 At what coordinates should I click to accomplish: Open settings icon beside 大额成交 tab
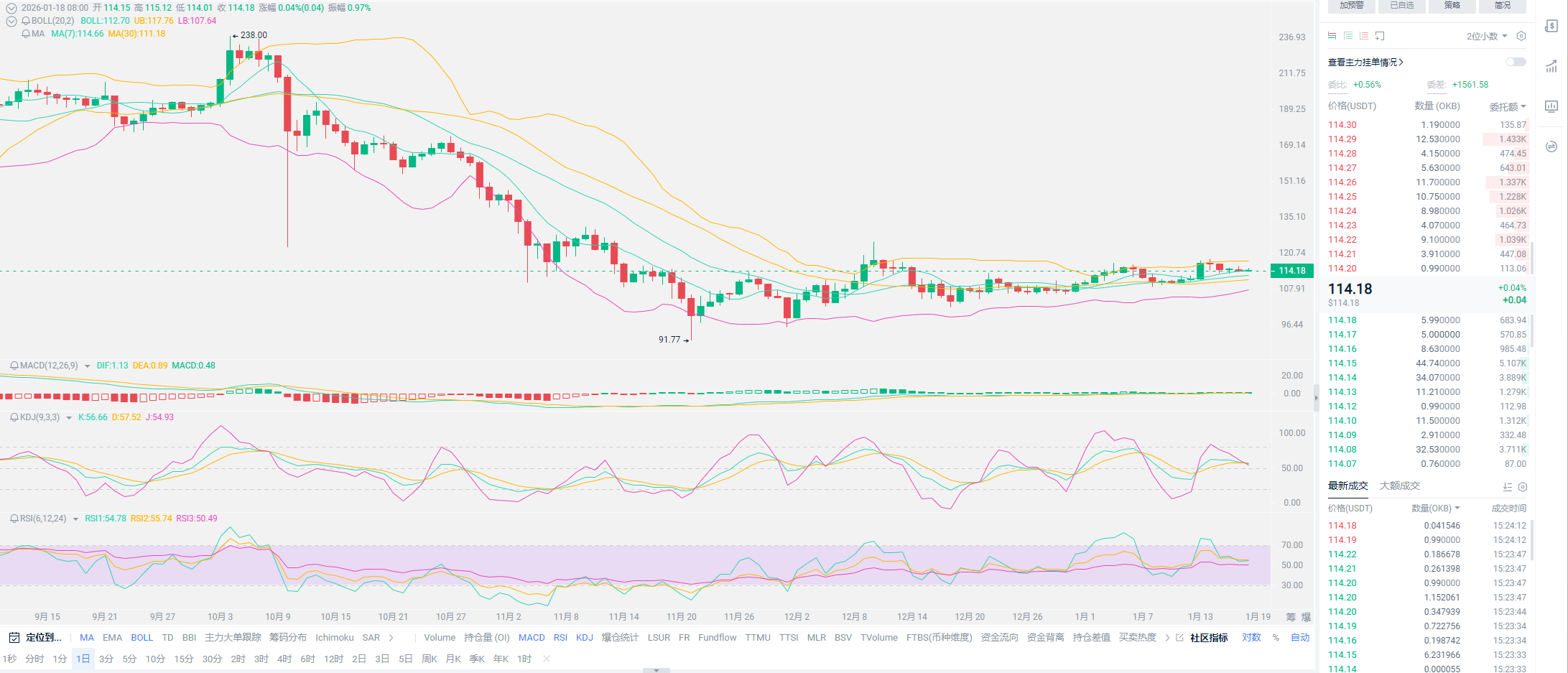coord(1522,486)
